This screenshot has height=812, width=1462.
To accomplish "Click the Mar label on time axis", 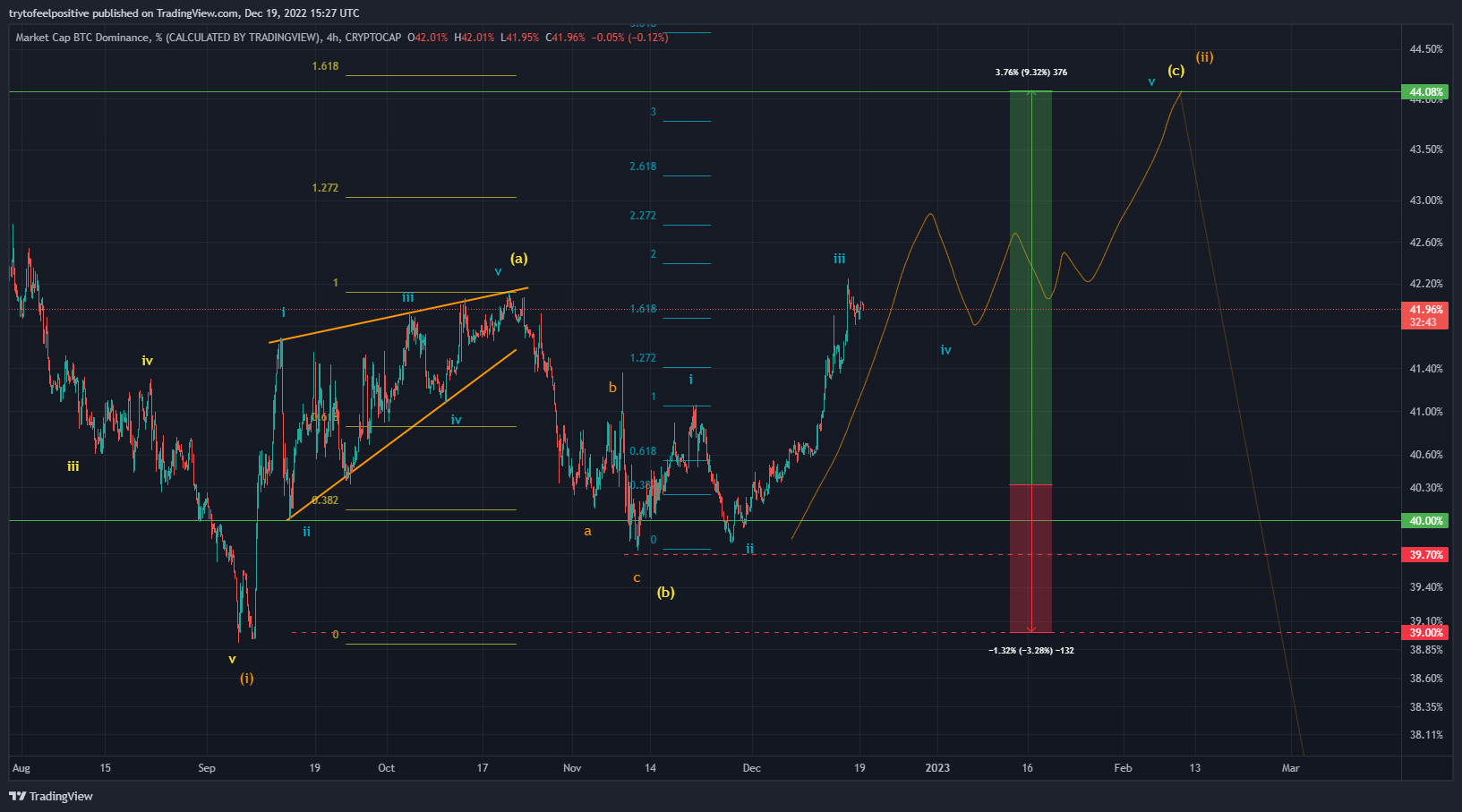I will (x=1290, y=768).
